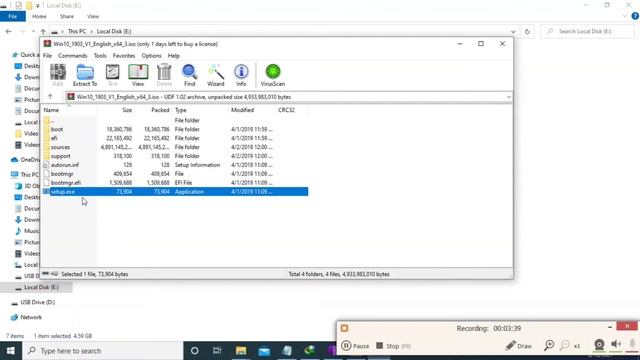Select USB Drive (D:) in navigation pane

pos(38,302)
